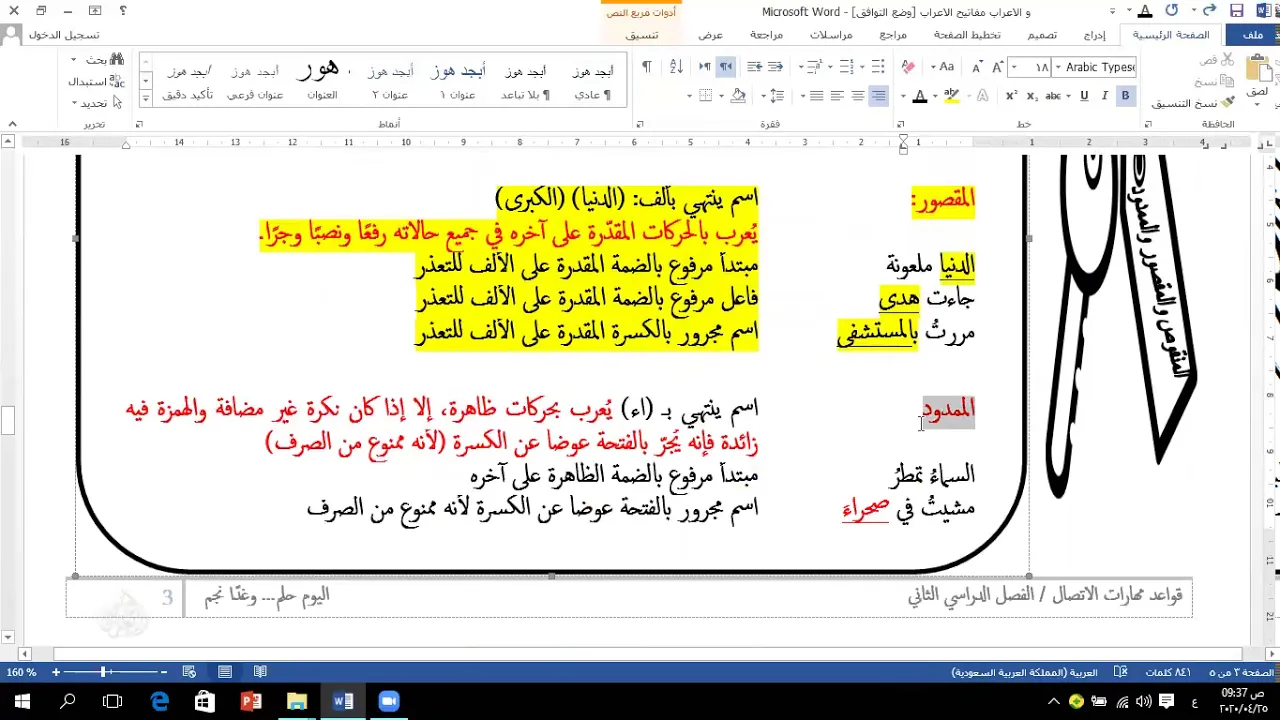The width and height of the screenshot is (1280, 720).
Task: Open PowerPoint from the taskbar
Action: (x=251, y=702)
